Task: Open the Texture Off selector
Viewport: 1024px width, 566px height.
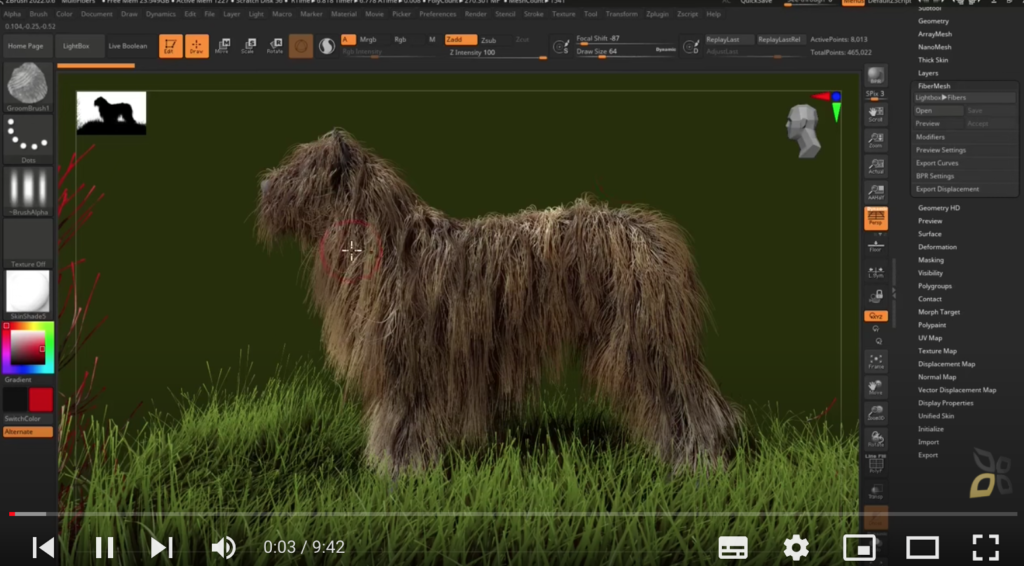Action: [x=27, y=244]
